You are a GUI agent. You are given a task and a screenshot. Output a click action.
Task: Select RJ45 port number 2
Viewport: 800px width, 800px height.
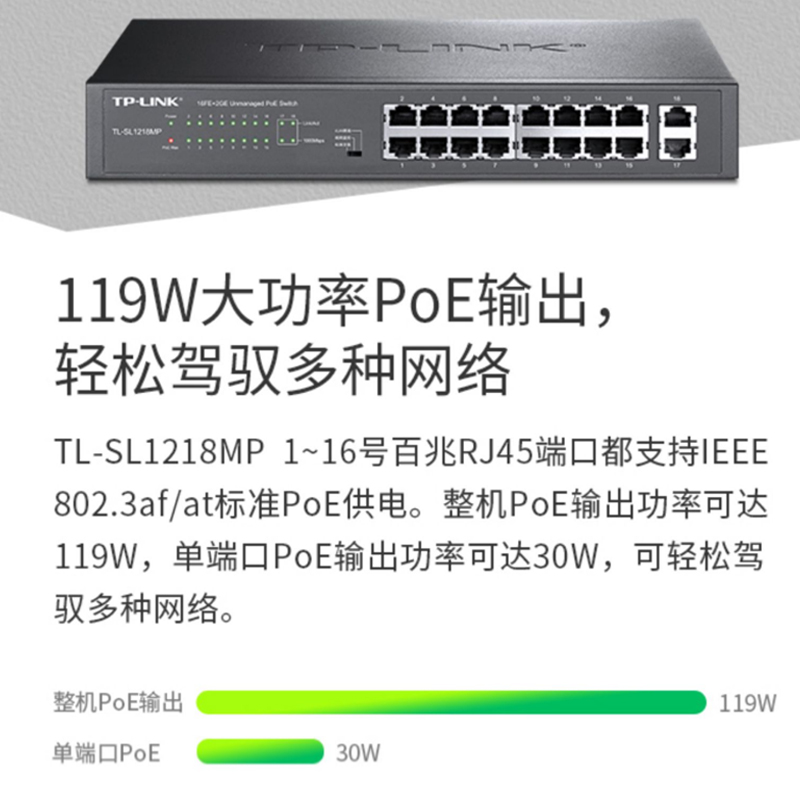(402, 116)
